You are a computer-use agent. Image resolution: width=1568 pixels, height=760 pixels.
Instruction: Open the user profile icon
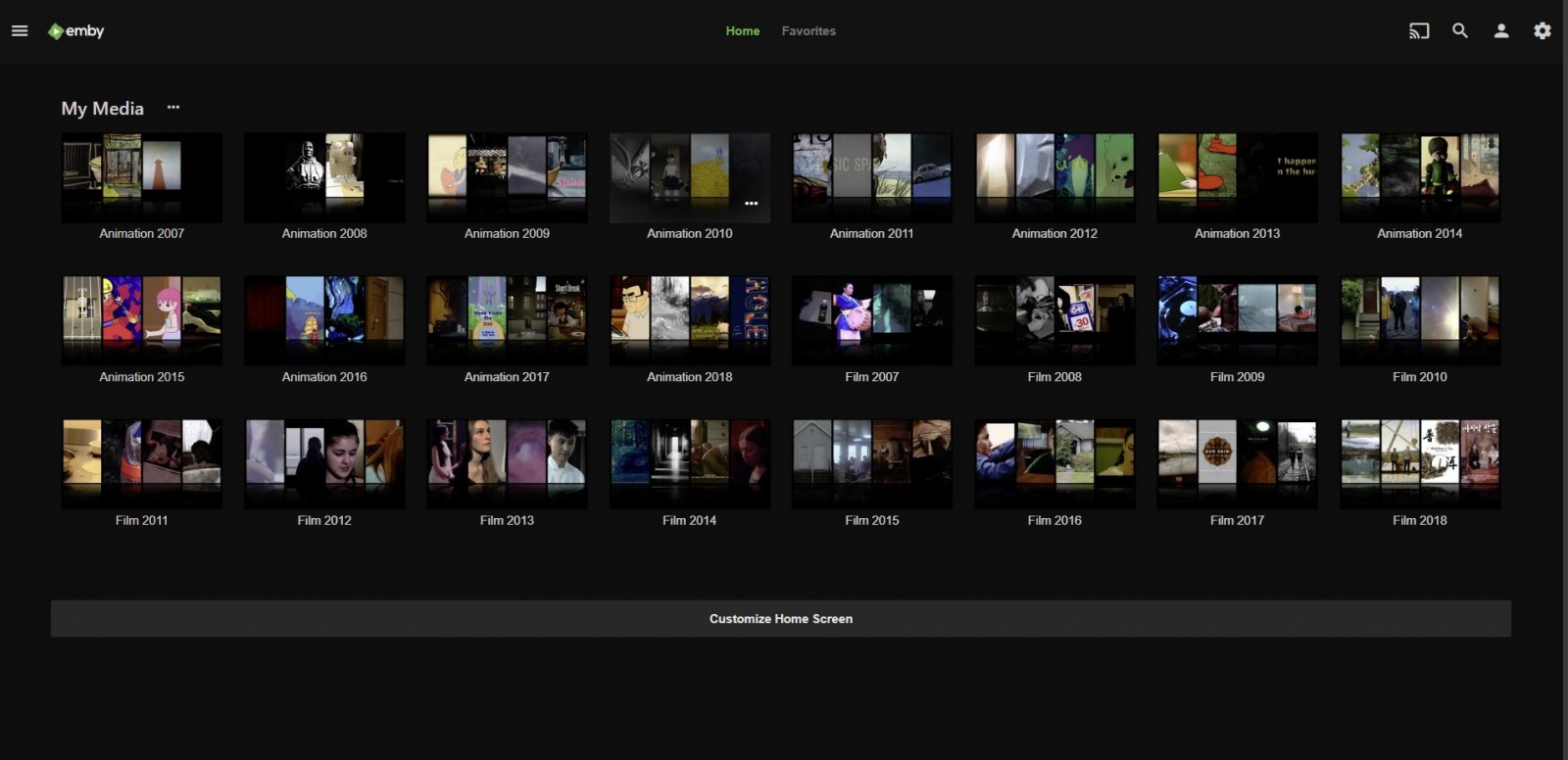(1501, 31)
